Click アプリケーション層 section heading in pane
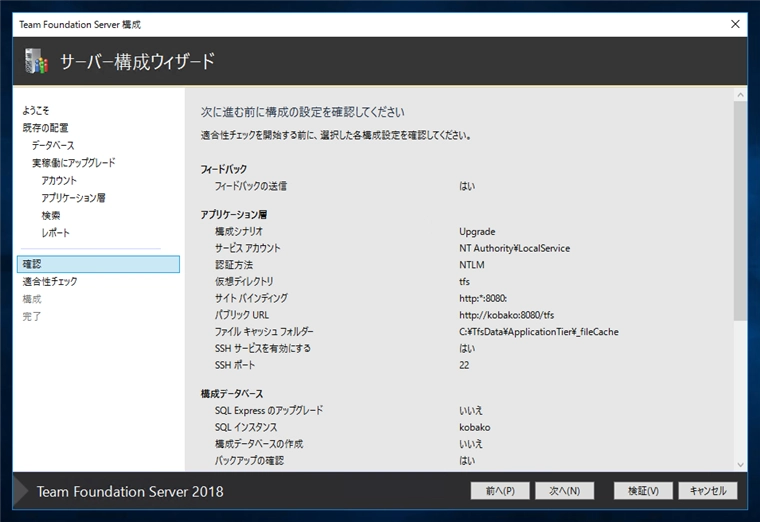This screenshot has width=760, height=522. click(x=234, y=214)
